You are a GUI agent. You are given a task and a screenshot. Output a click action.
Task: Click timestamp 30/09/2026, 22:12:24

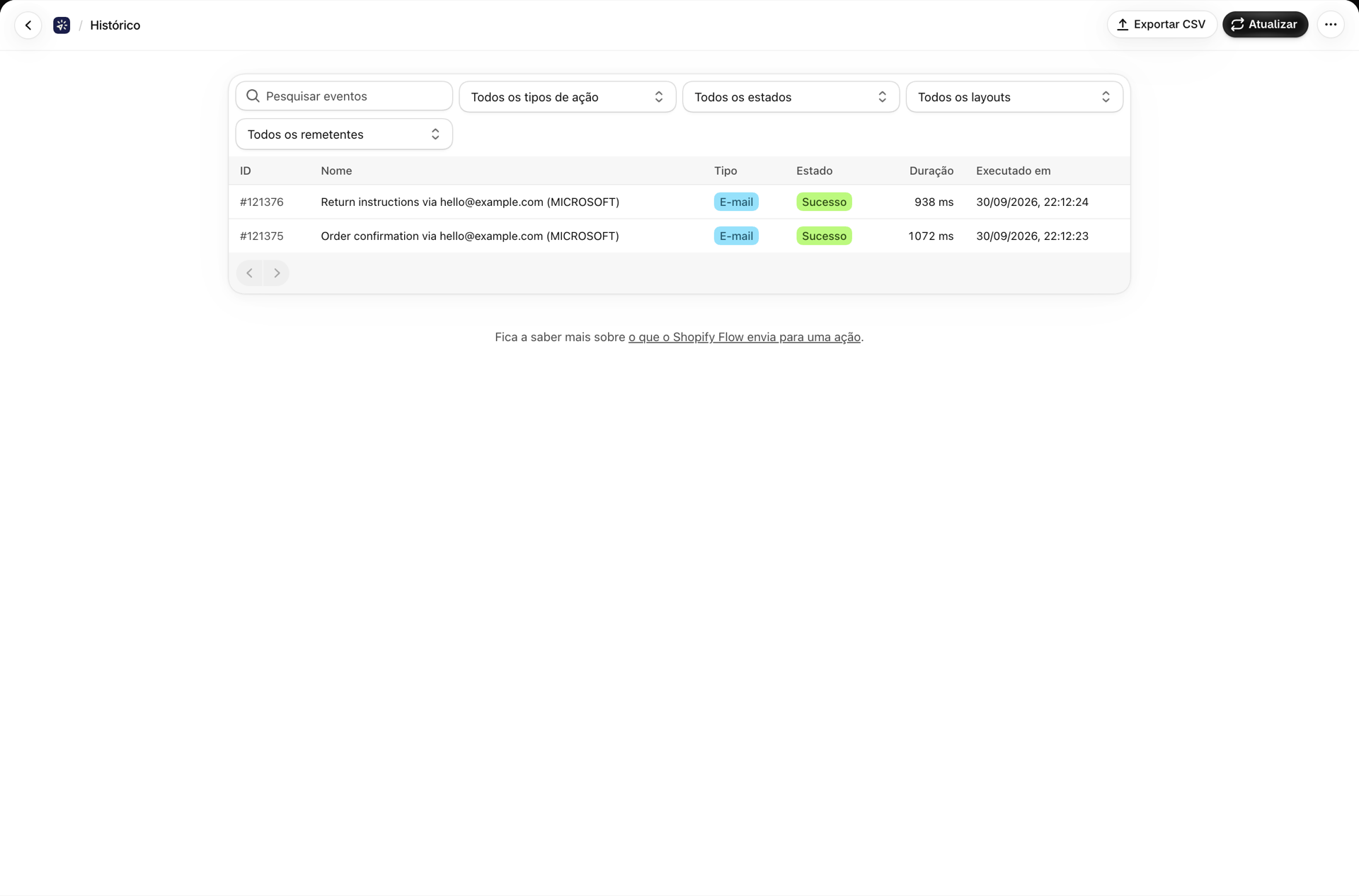[x=1032, y=202]
